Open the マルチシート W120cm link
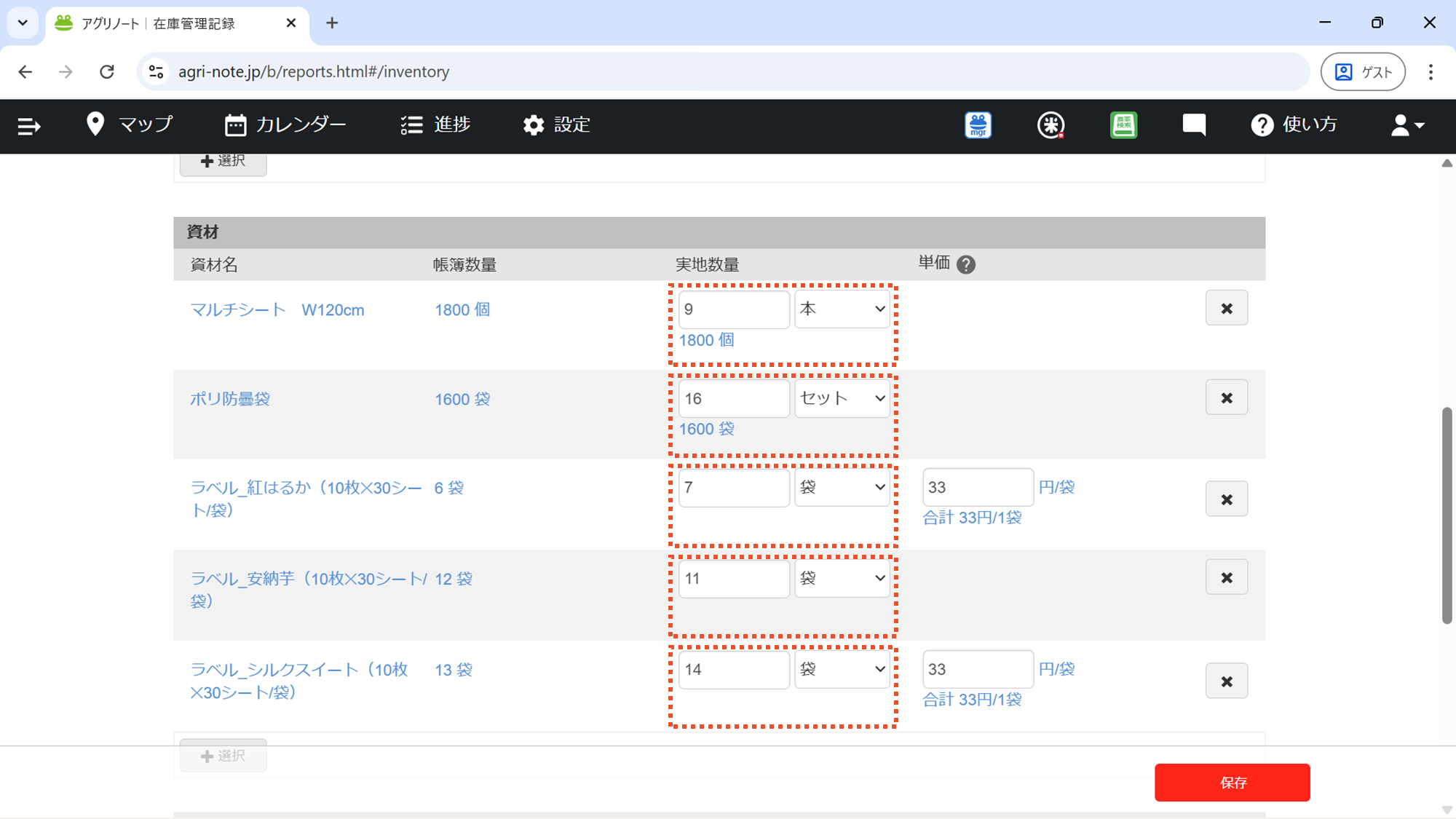Screen dimensions: 1456x819 click(x=277, y=310)
